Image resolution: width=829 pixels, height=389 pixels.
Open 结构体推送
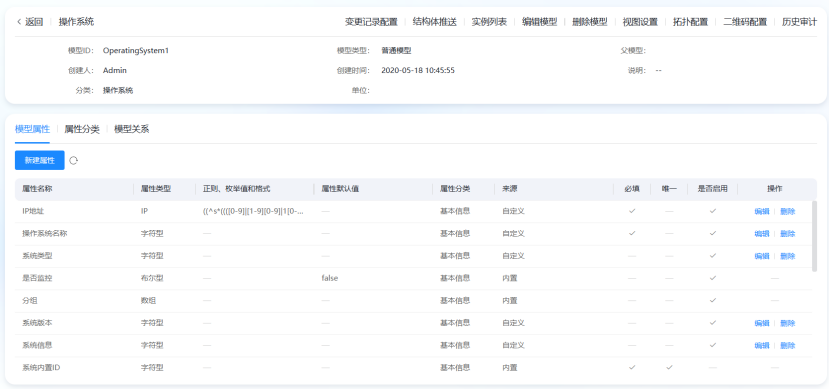[435, 22]
